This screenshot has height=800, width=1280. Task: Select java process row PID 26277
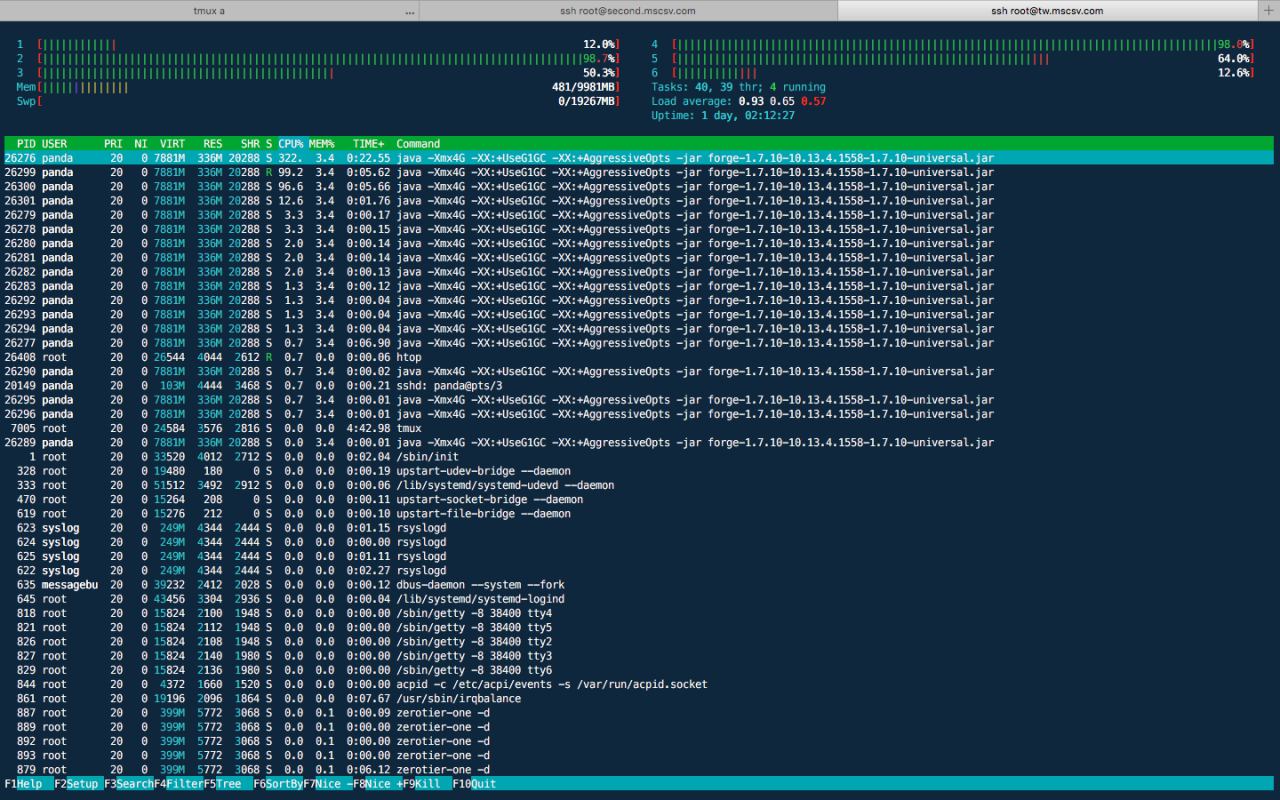[x=639, y=343]
